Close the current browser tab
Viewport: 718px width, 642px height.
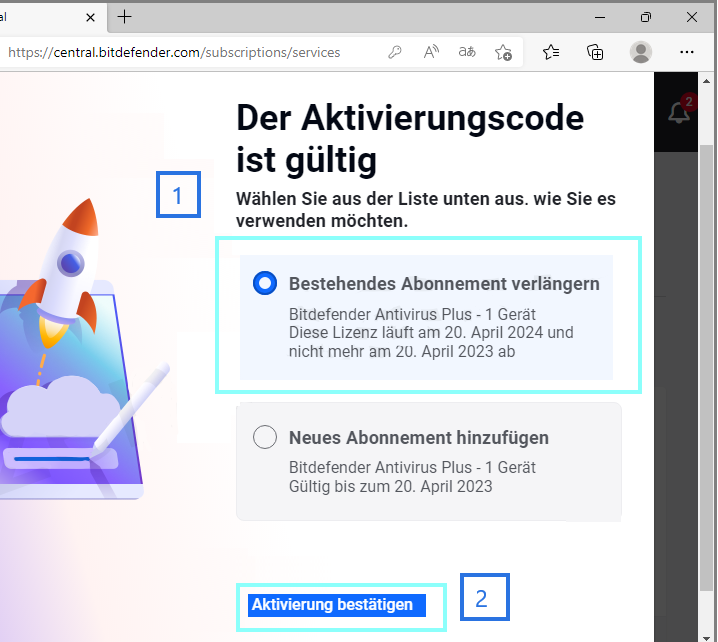pyautogui.click(x=91, y=17)
